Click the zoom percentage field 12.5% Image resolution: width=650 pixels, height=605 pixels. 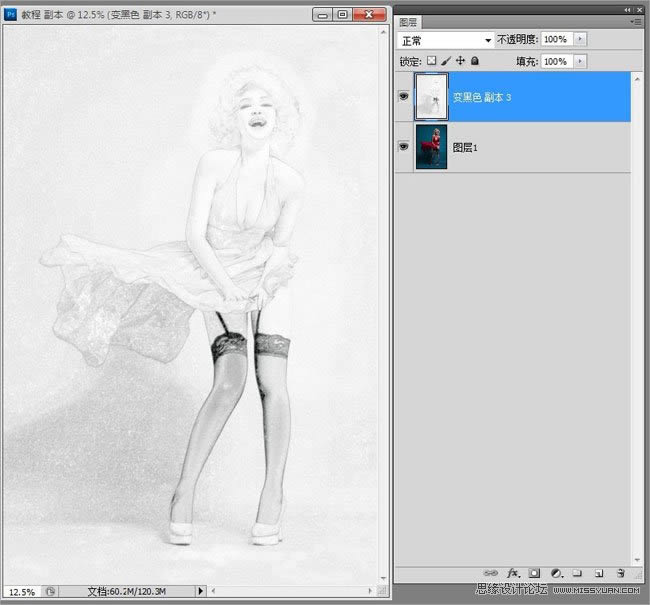(20, 591)
